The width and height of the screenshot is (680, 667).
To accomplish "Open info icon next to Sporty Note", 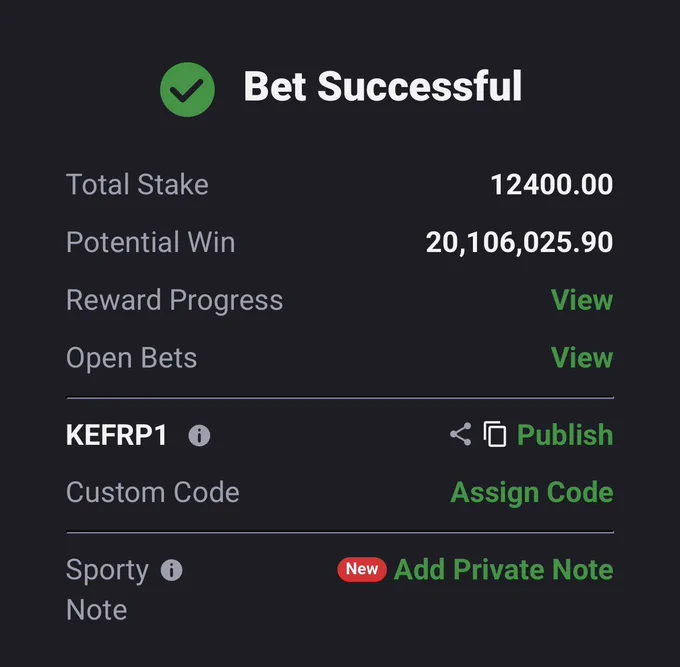I will tap(171, 570).
